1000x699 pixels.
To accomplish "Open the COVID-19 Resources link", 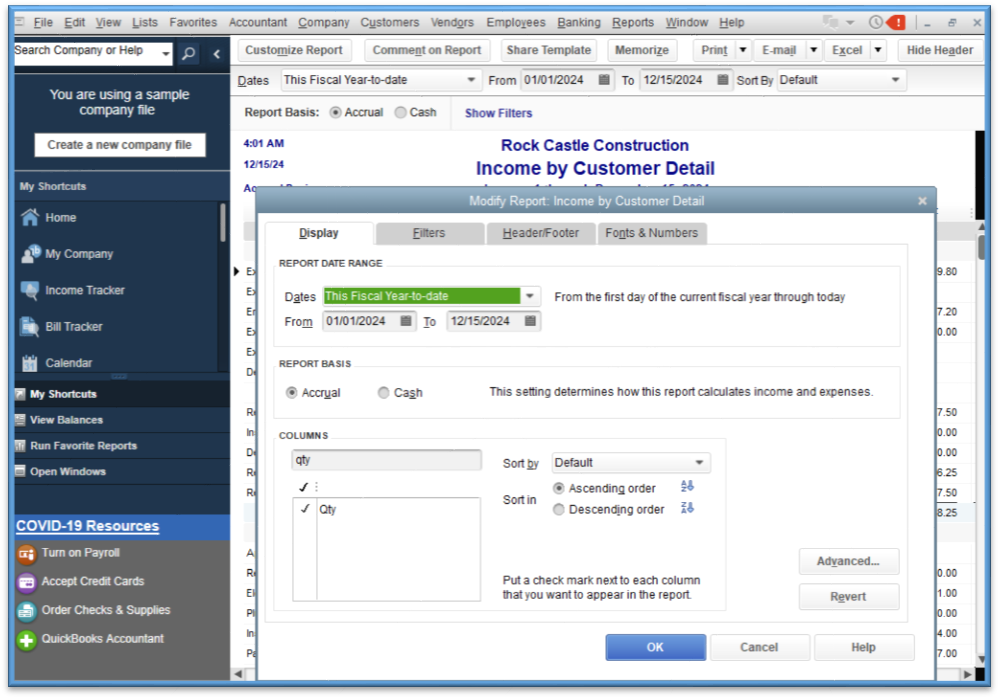I will pos(87,526).
